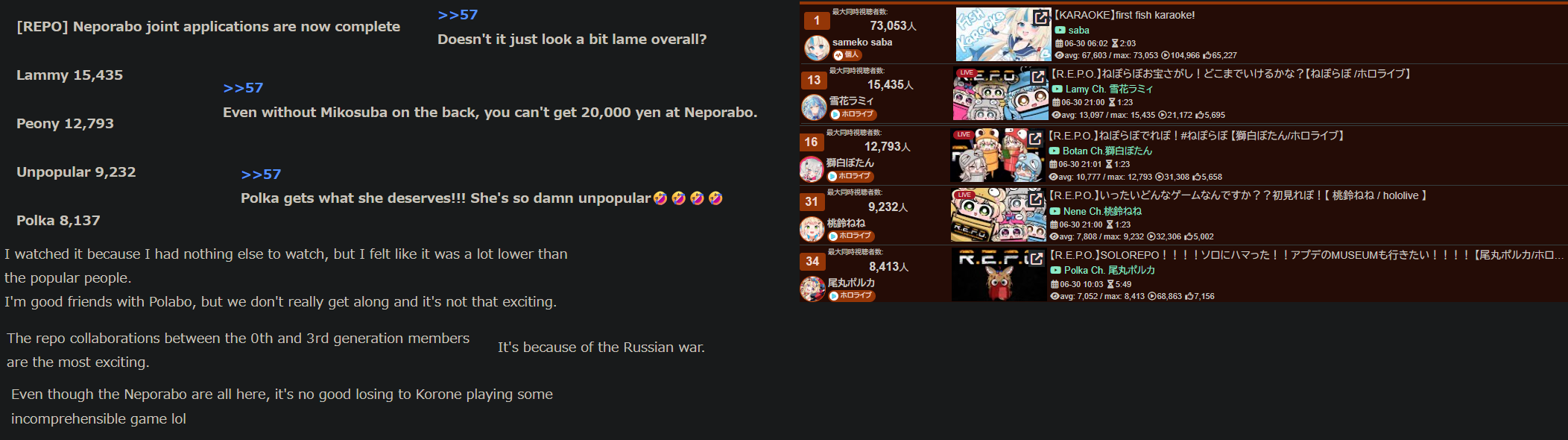Click the hololive tag under 獅白ぼたん
1568x440 pixels.
tap(850, 176)
